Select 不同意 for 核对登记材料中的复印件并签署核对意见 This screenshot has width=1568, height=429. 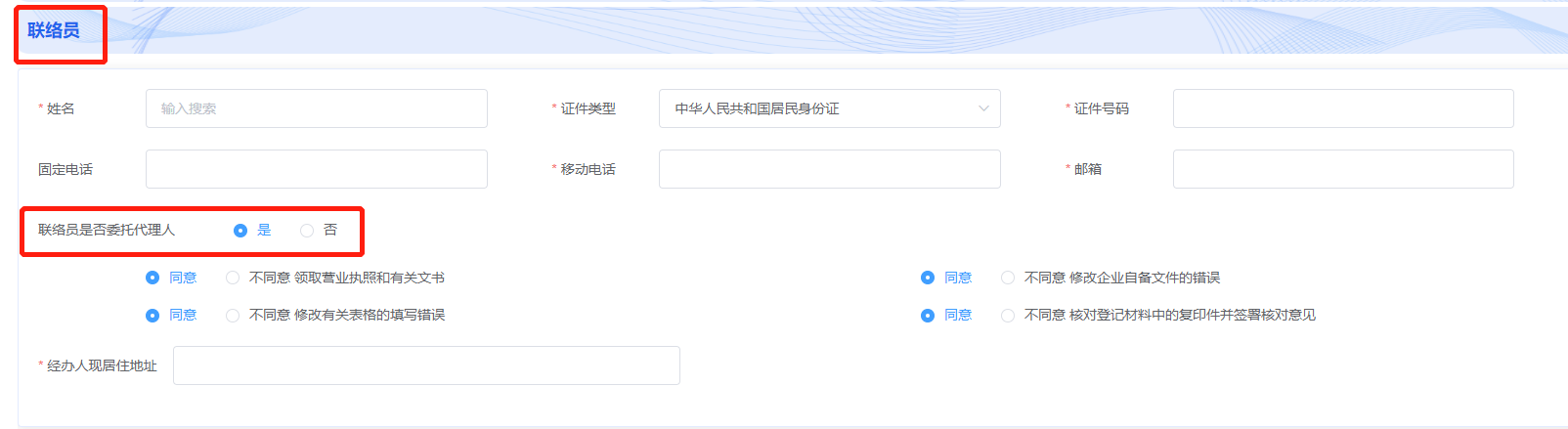(x=1008, y=315)
